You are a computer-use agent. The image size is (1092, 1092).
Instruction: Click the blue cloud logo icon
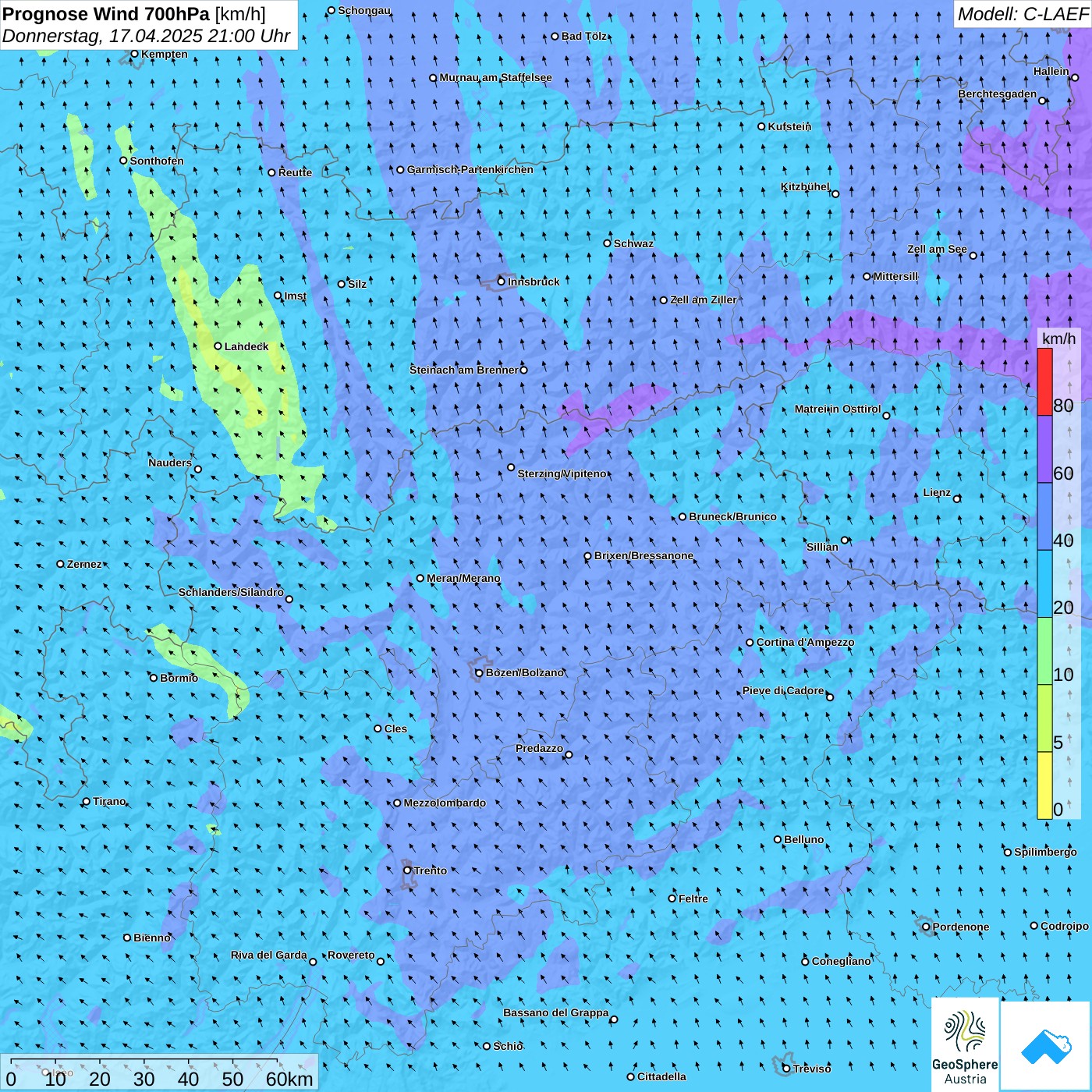tap(1045, 1046)
